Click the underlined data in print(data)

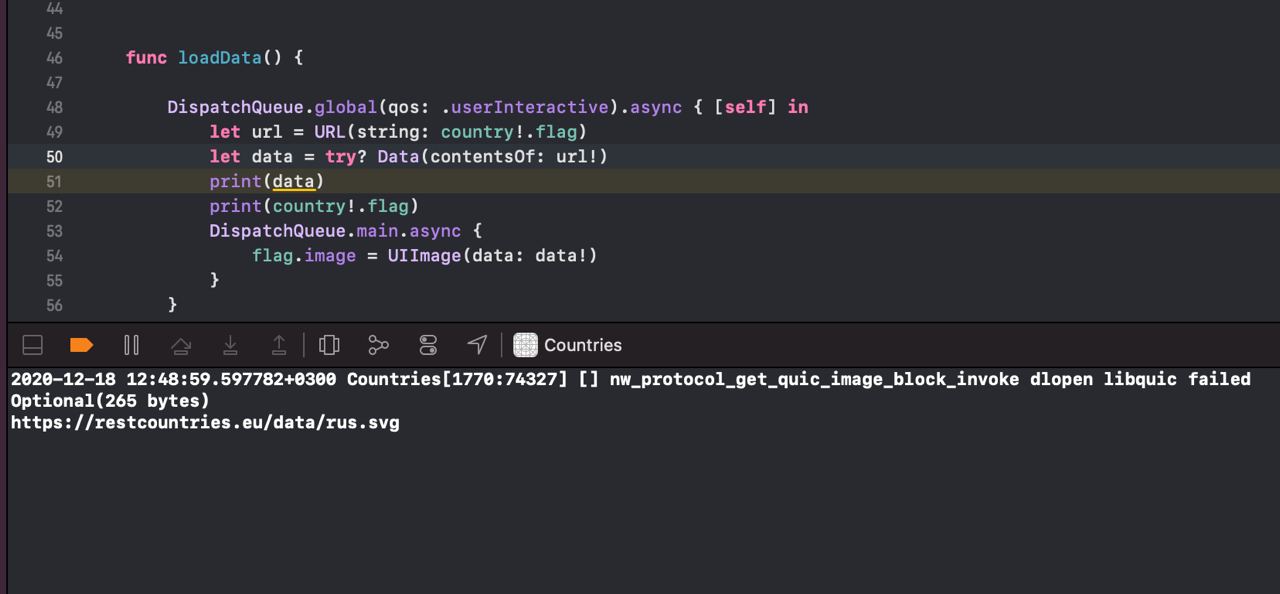click(293, 181)
